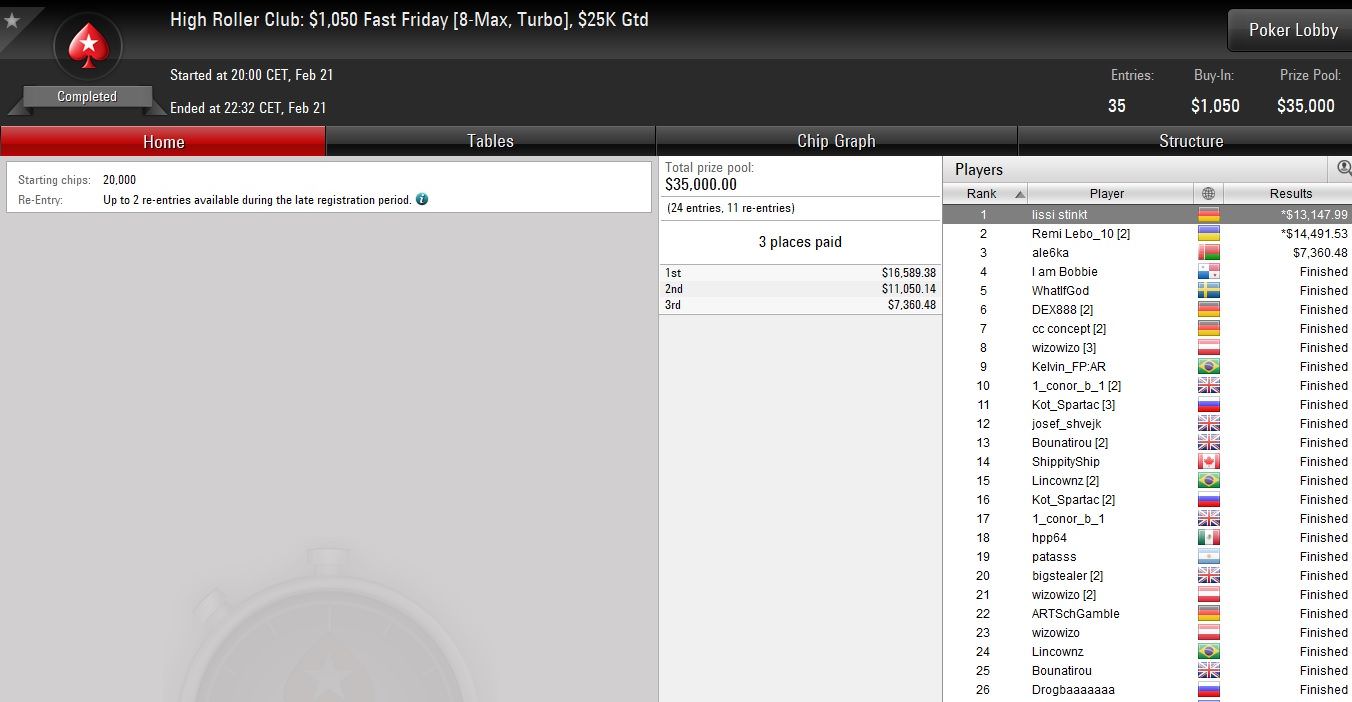This screenshot has width=1352, height=702.
Task: Click the Mexican flag beside hpp64
Action: 1208,537
